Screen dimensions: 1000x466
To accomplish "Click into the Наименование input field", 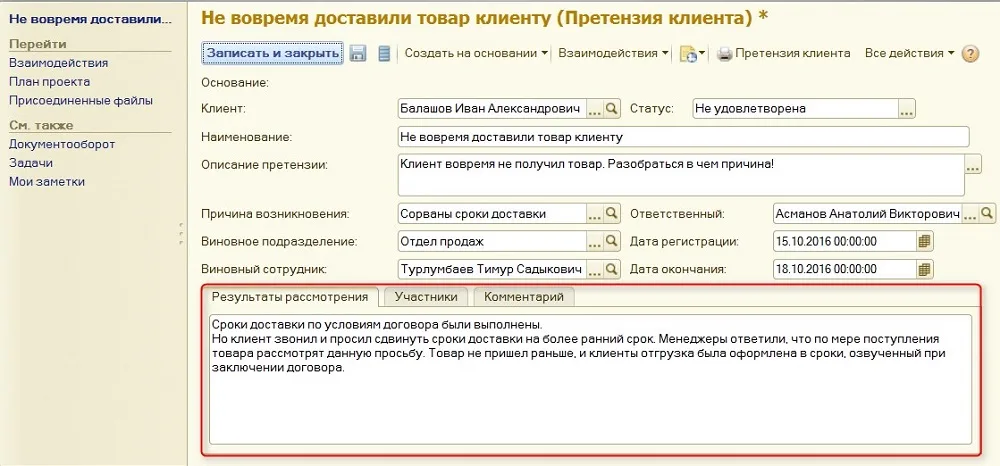I will tap(683, 136).
